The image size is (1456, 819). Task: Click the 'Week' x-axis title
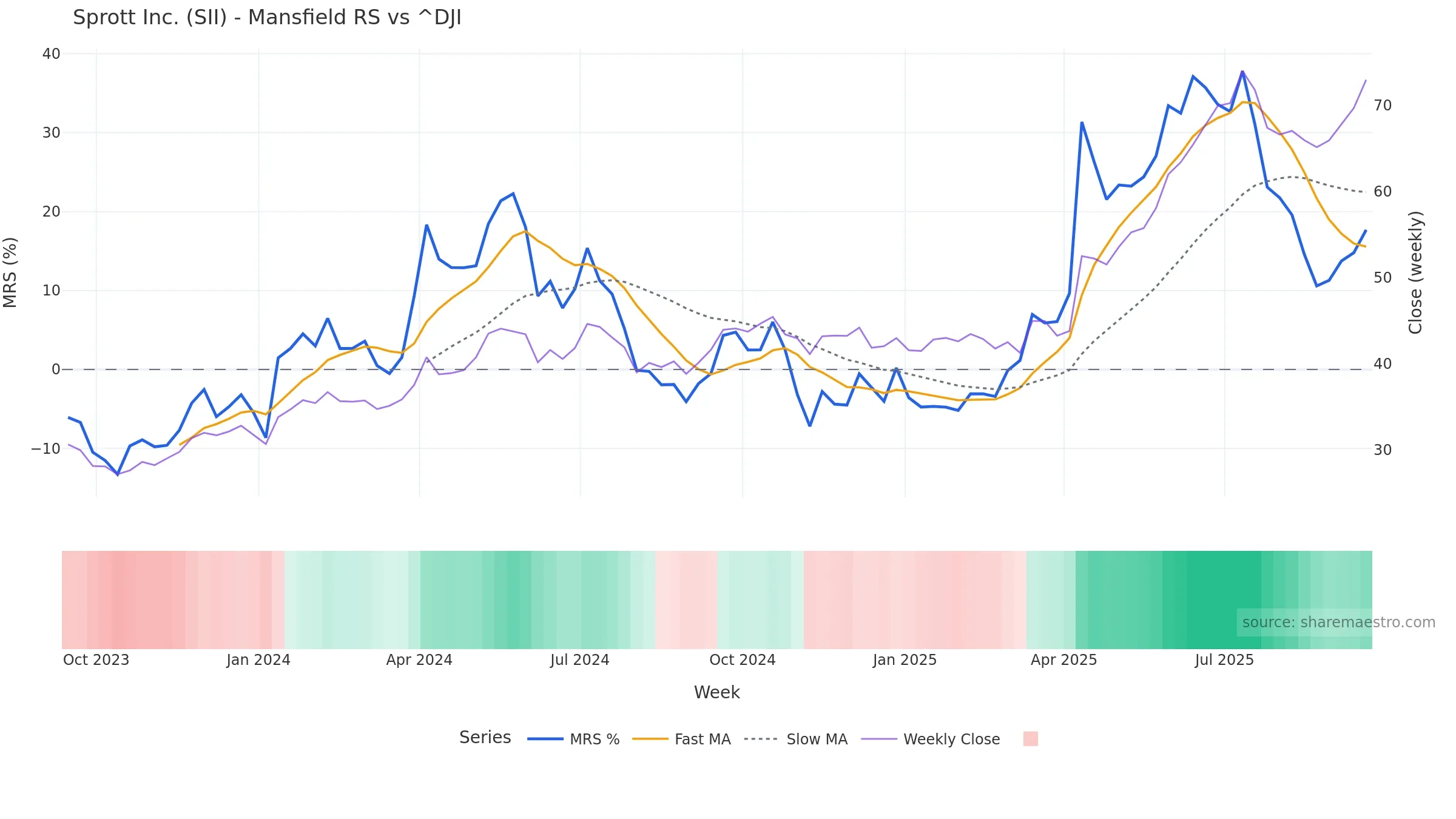716,692
